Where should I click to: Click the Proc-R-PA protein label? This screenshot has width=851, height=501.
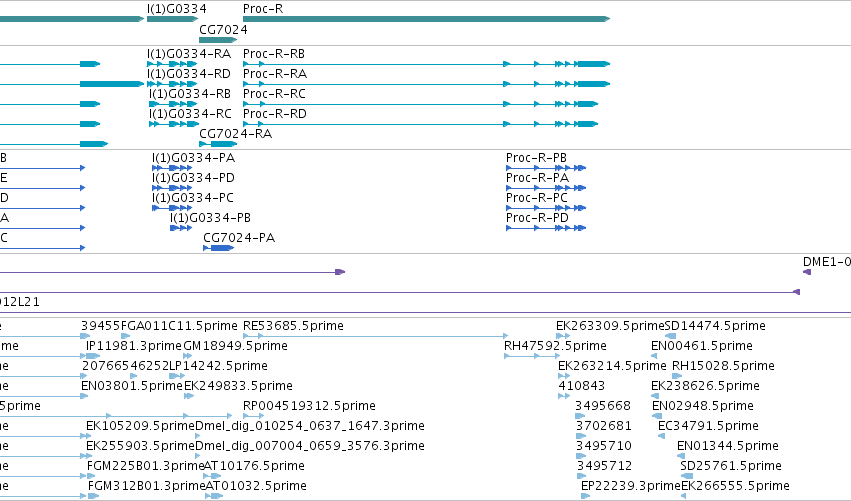(x=537, y=178)
